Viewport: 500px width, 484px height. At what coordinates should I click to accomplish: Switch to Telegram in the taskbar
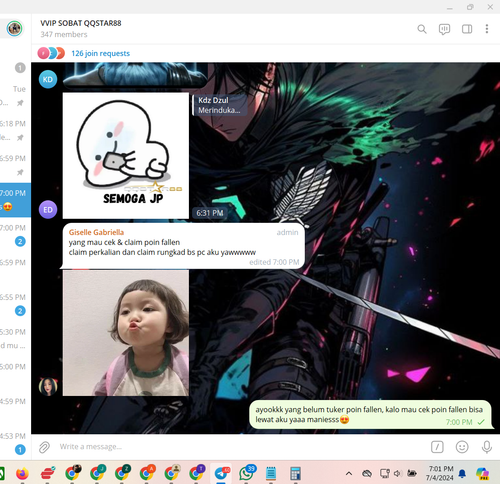click(x=221, y=473)
